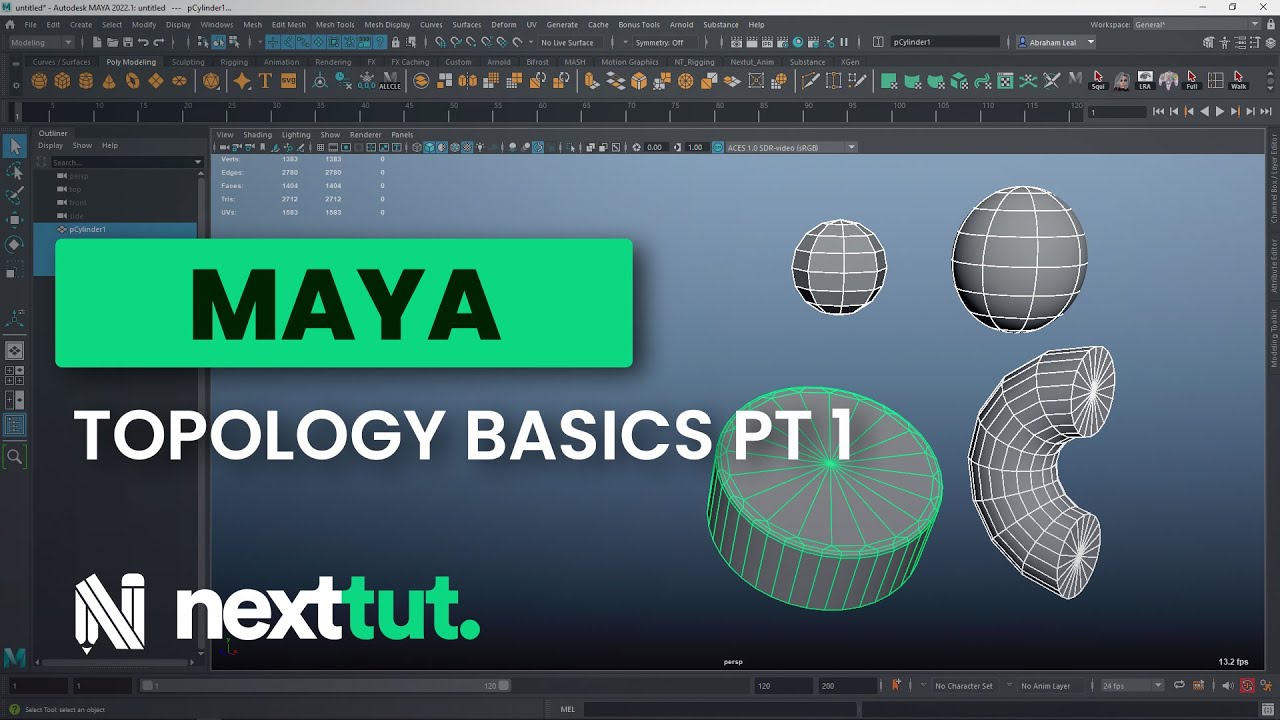Activate the Move tool in the toolbox
Image resolution: width=1280 pixels, height=720 pixels.
point(15,220)
